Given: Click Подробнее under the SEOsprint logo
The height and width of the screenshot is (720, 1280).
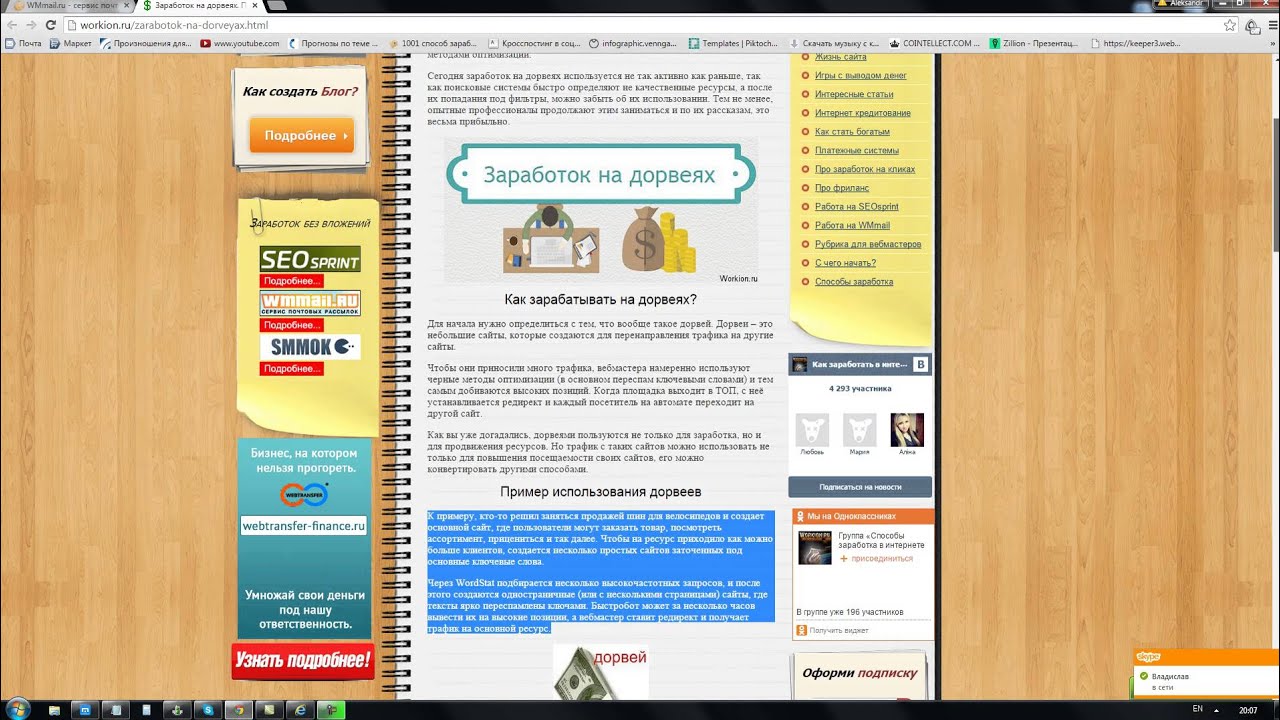Looking at the screenshot, I should click(291, 281).
